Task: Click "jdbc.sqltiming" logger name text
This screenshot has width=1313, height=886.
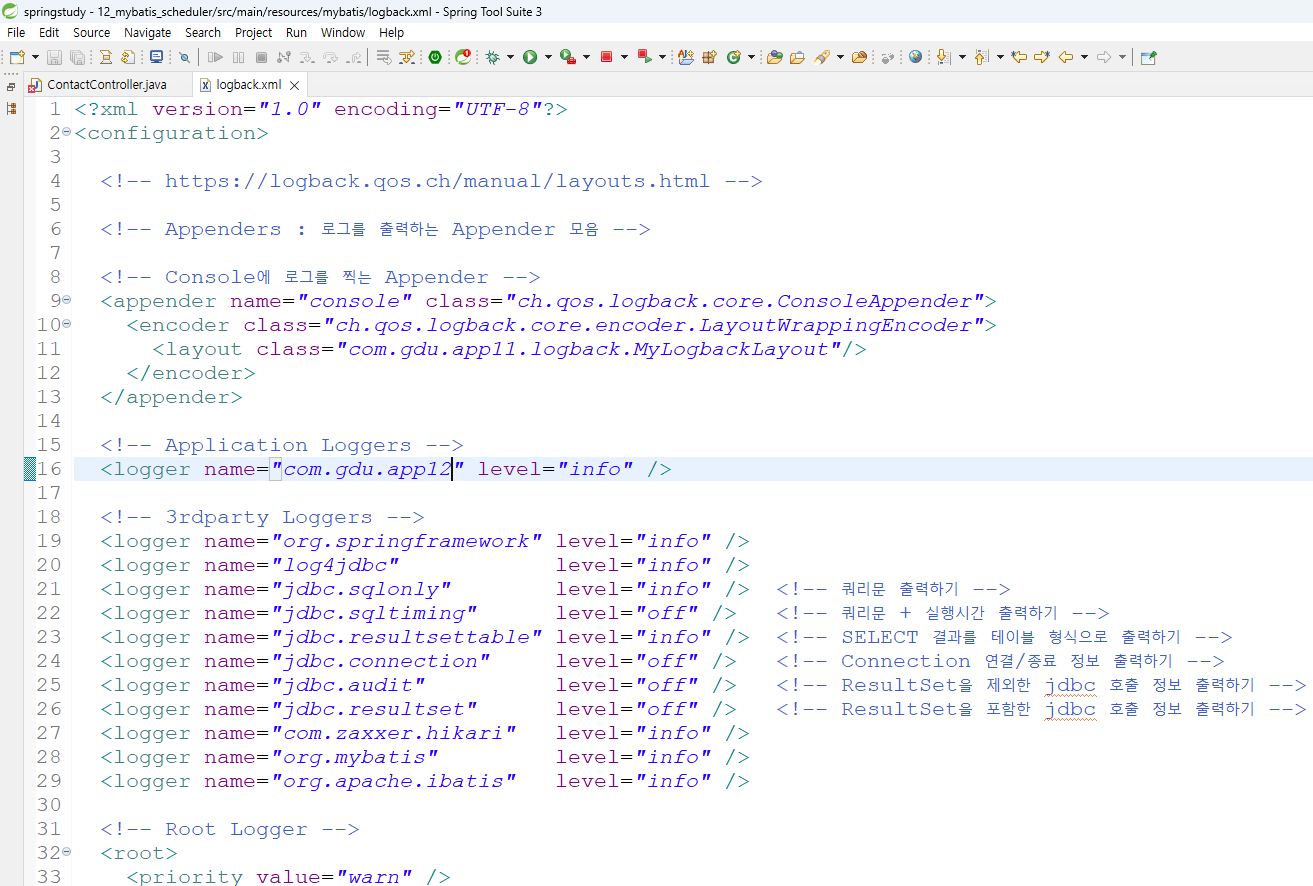Action: coord(375,613)
